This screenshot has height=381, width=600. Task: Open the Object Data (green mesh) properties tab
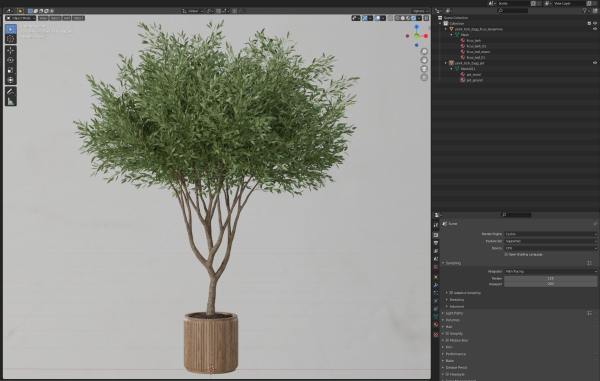pyautogui.click(x=436, y=317)
